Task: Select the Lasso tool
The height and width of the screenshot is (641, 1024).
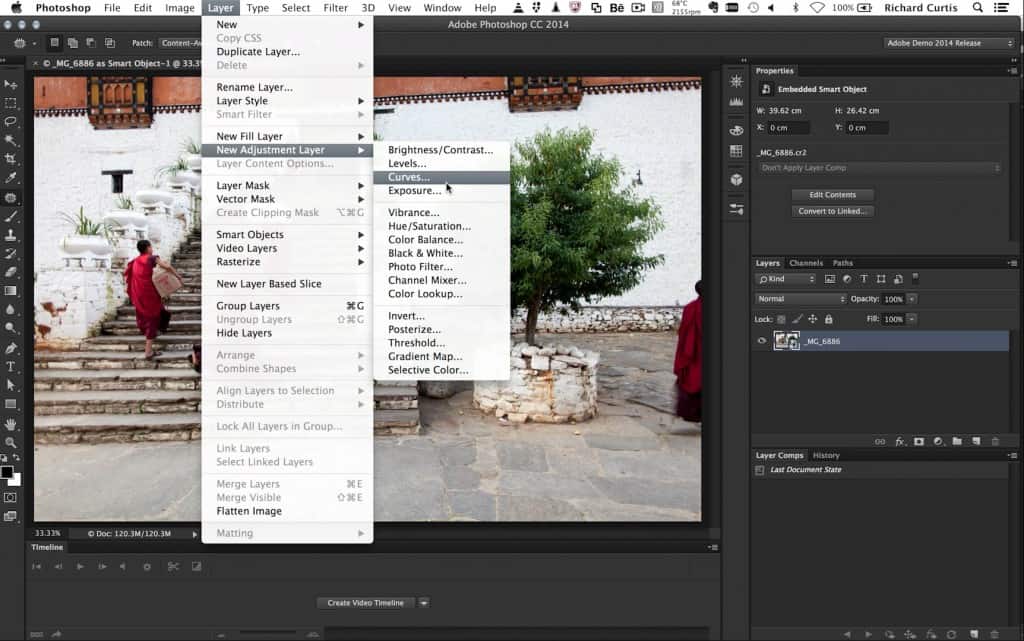Action: pyautogui.click(x=10, y=122)
